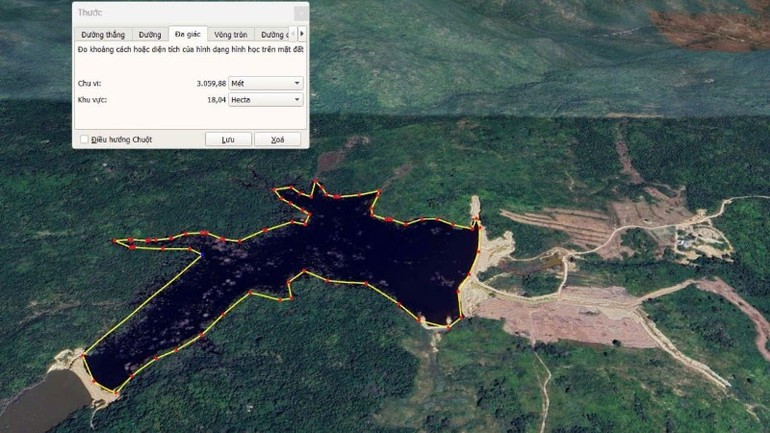This screenshot has height=433, width=770.
Task: Switch to the Đường thẳng tab
Action: coord(103,34)
